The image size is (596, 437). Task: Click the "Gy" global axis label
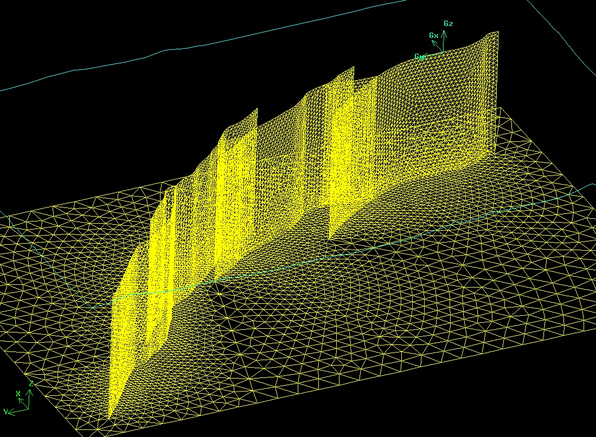tap(419, 57)
